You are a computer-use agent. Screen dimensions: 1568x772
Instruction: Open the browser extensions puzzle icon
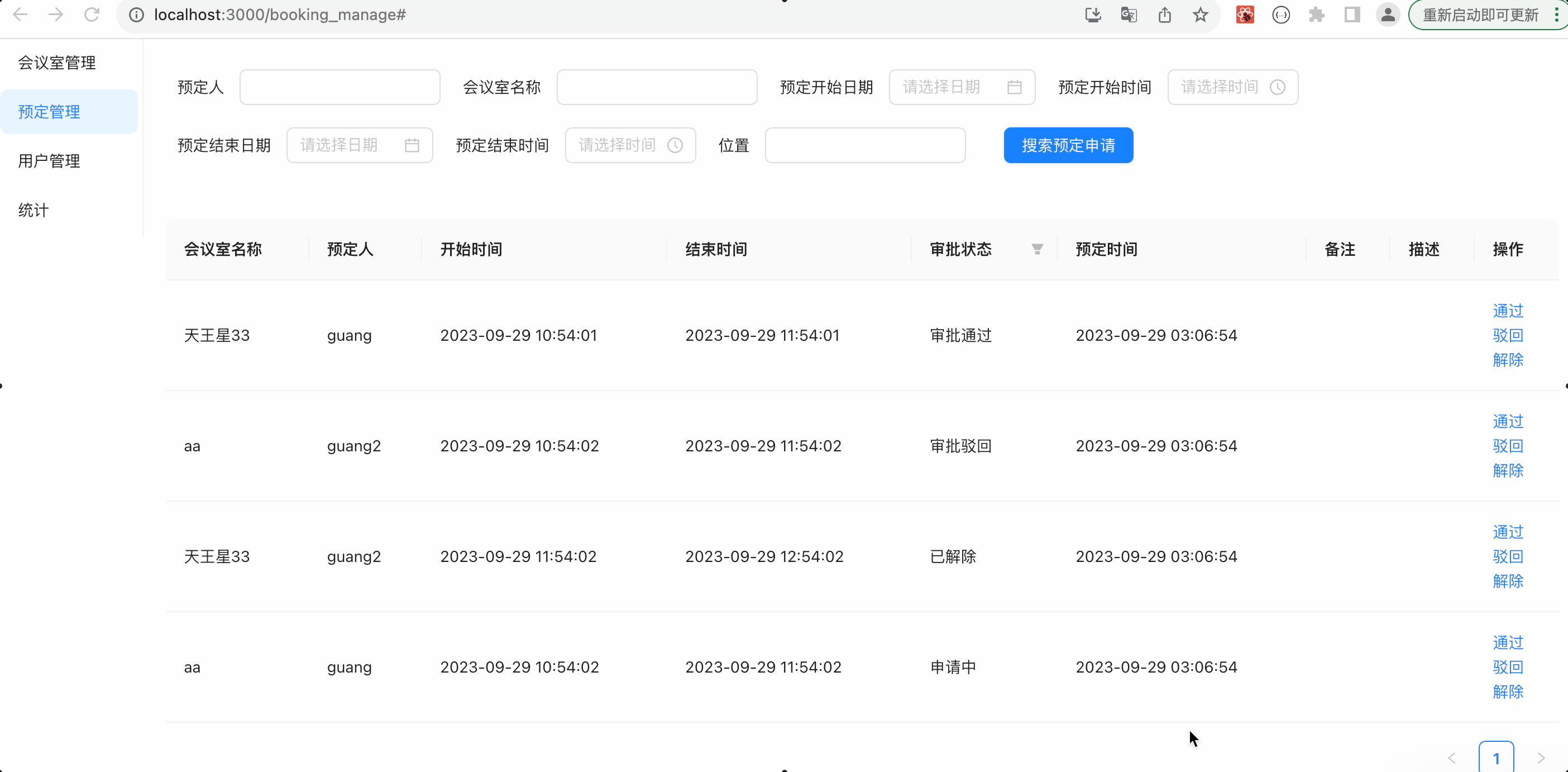[x=1316, y=15]
